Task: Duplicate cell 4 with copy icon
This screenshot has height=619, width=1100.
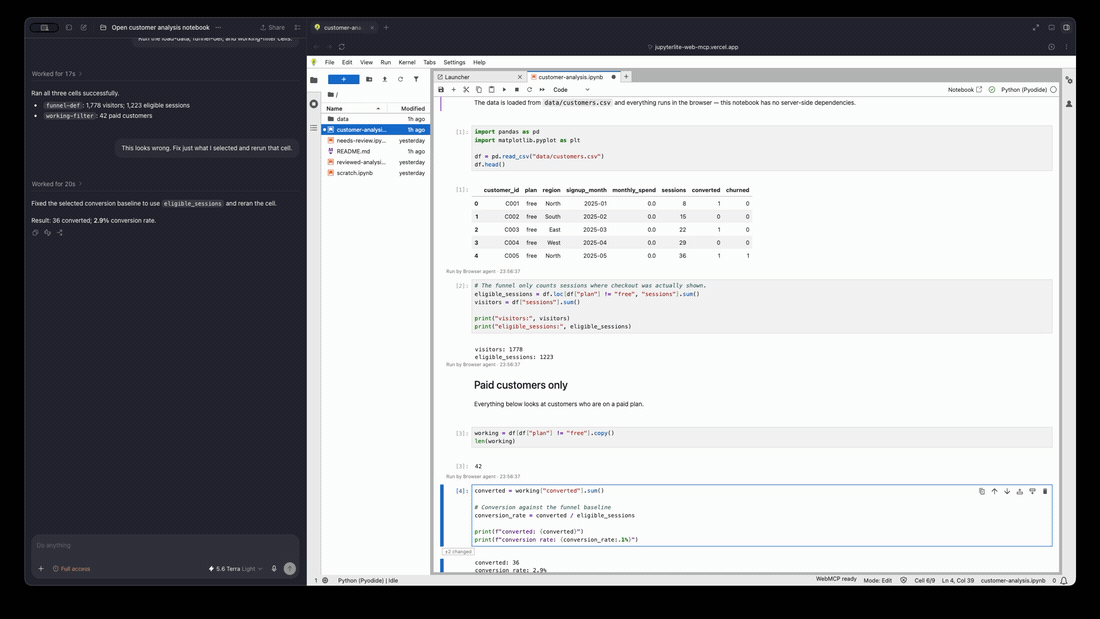Action: [x=981, y=491]
